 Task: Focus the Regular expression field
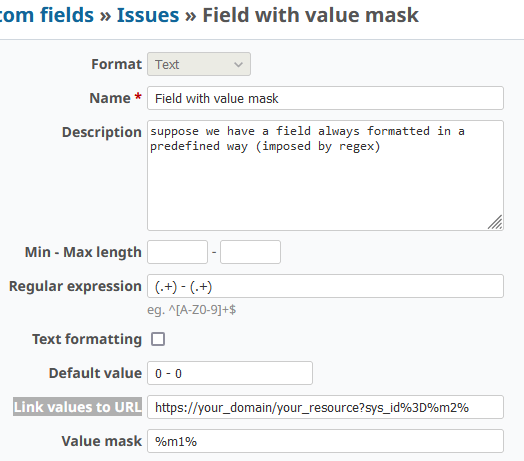pyautogui.click(x=325, y=286)
